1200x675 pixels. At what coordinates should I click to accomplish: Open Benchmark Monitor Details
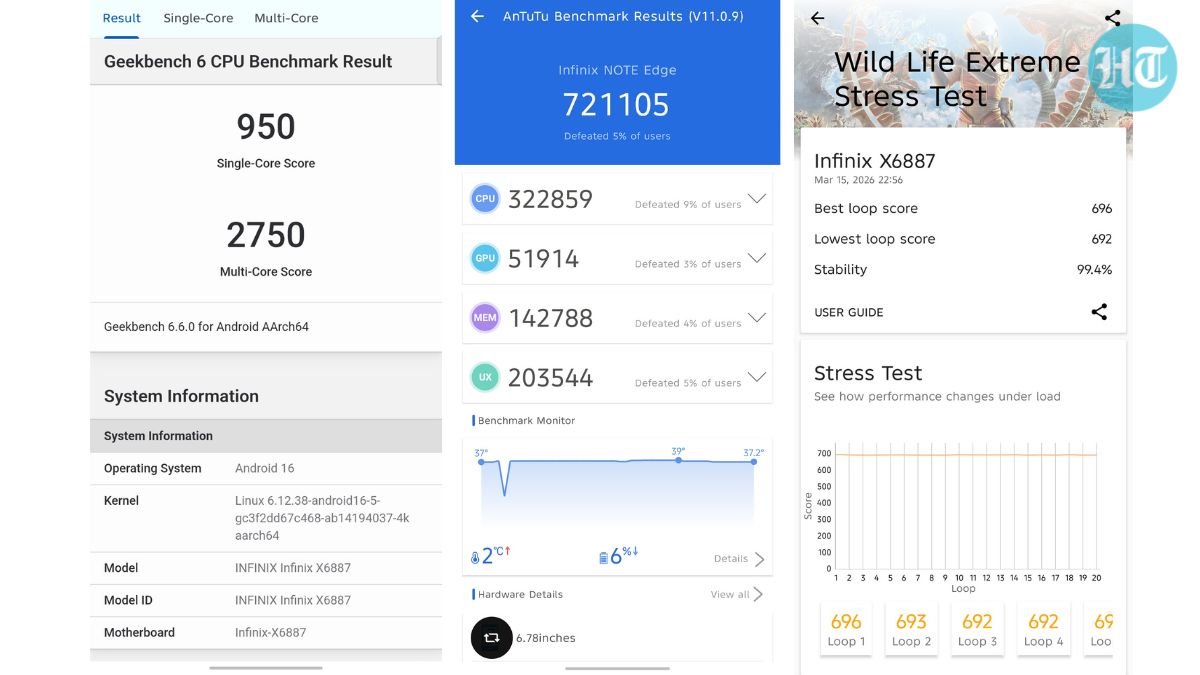(739, 559)
